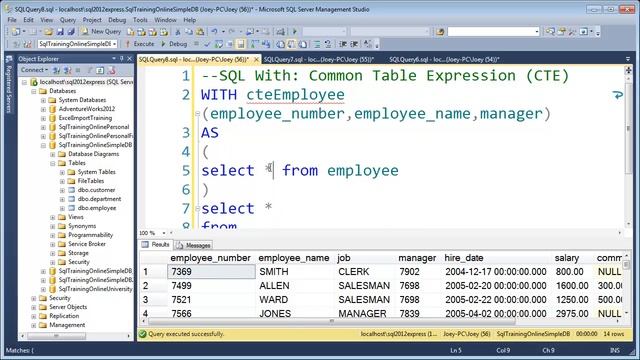Select the Programmability folder
Viewport: 640px width, 360px height.
pos(90,235)
